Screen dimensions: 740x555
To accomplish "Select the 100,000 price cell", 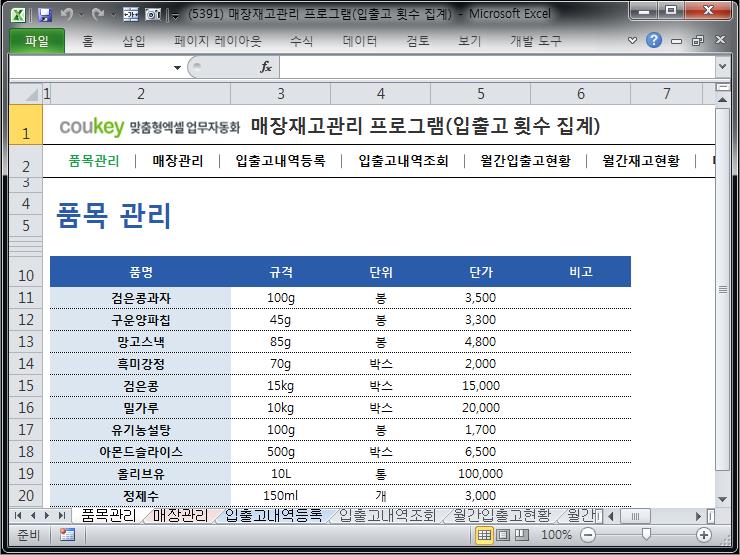I will 481,473.
